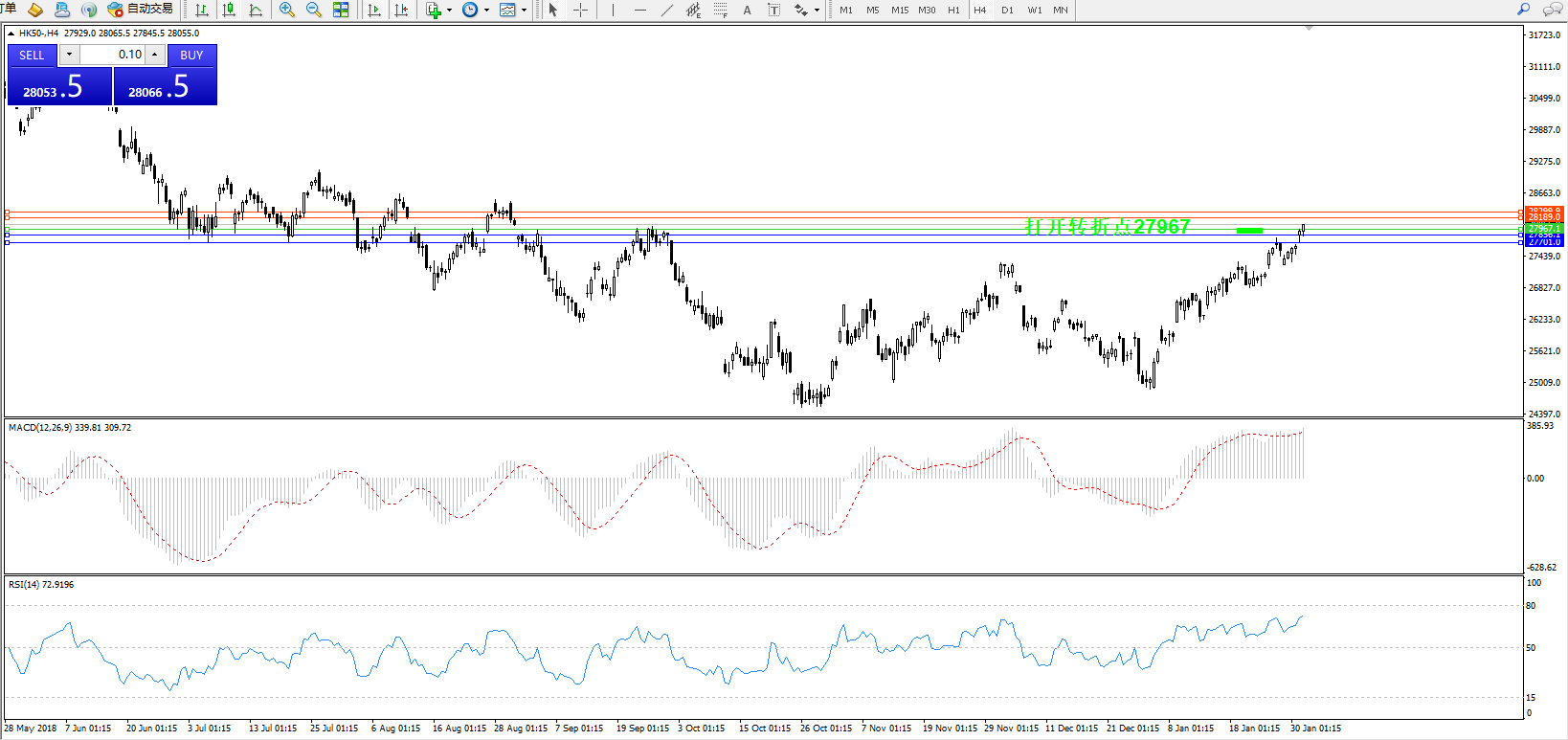
Task: Increase lot volume with up arrow
Action: [x=154, y=55]
